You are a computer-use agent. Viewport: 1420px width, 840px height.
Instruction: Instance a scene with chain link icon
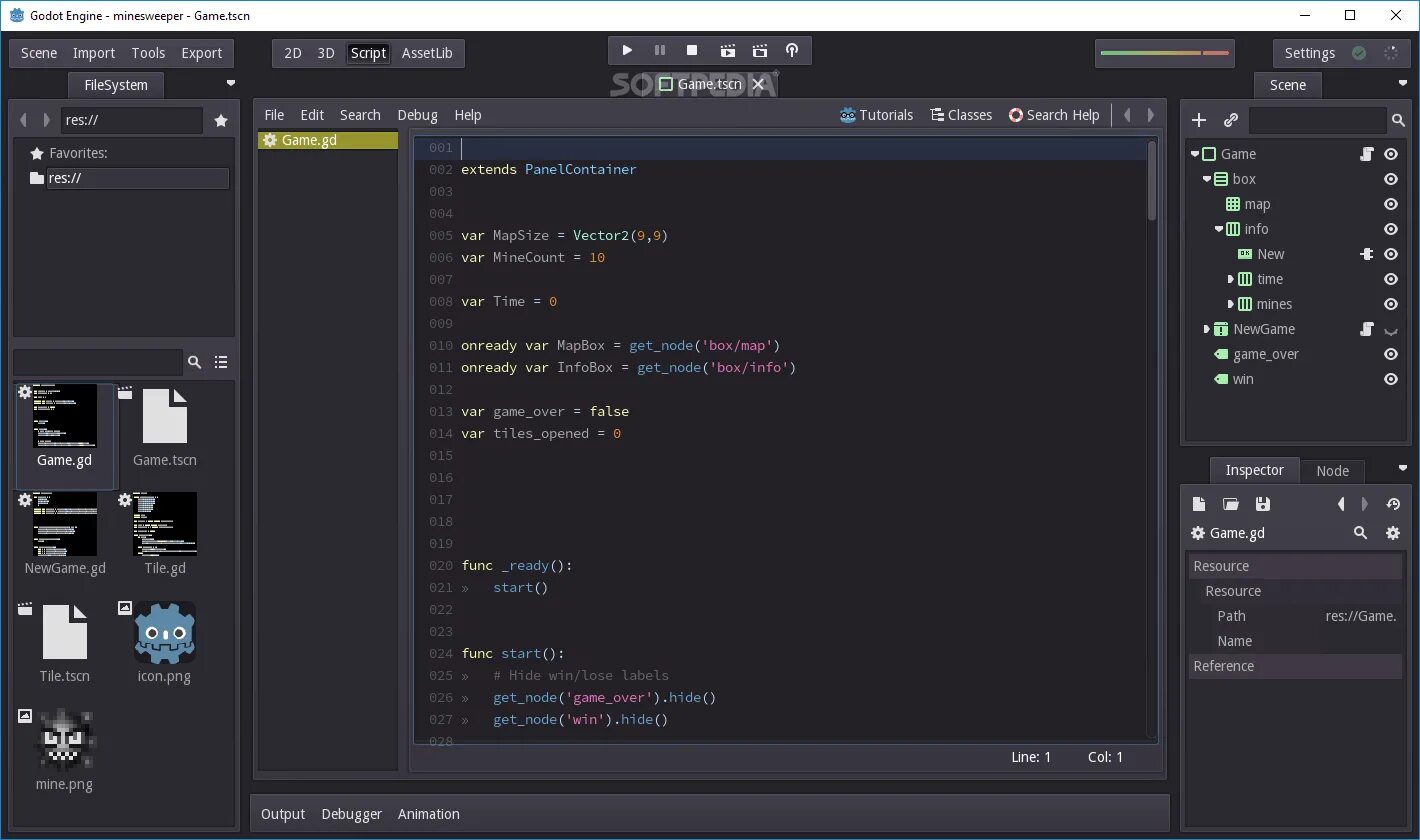(1231, 120)
